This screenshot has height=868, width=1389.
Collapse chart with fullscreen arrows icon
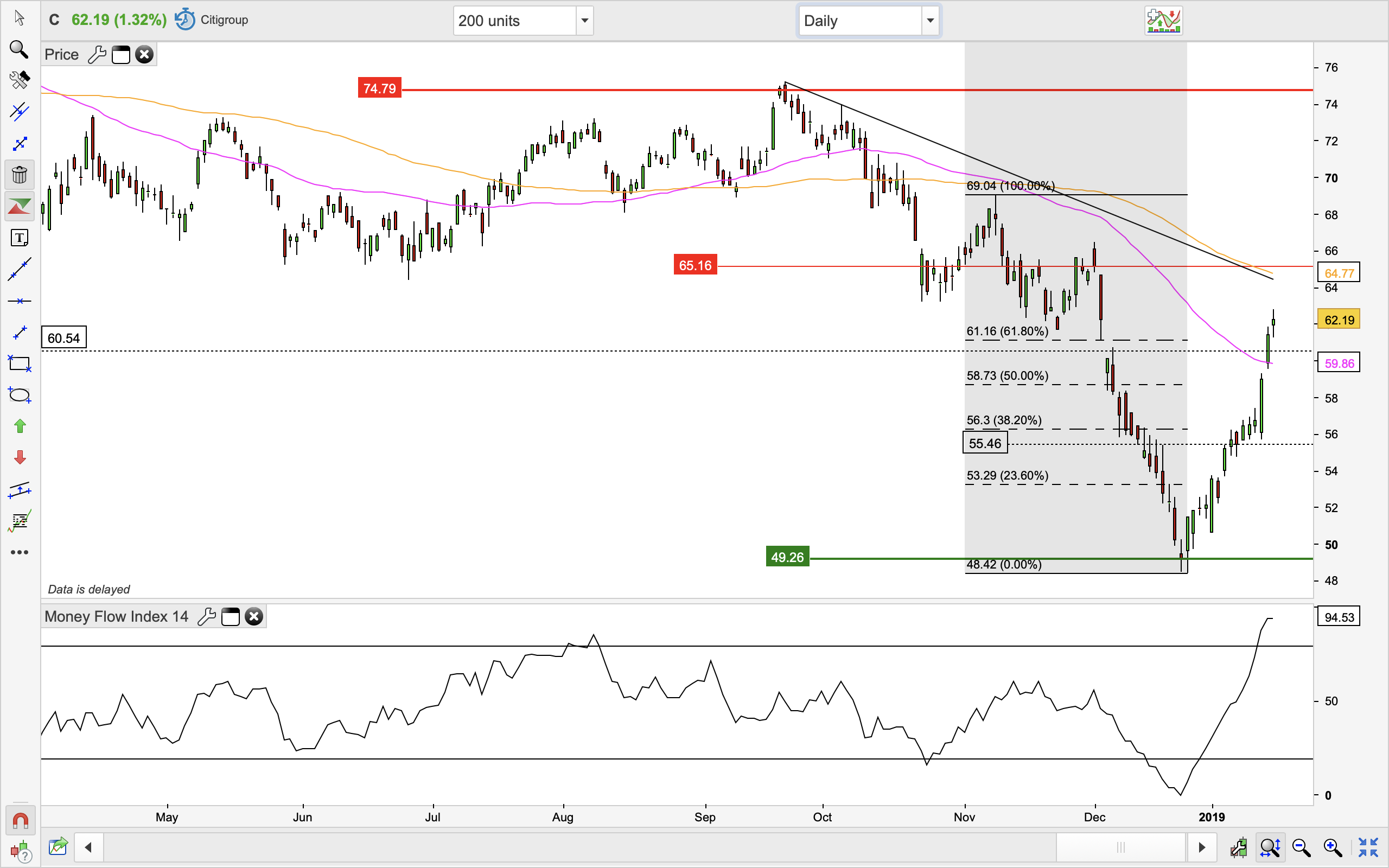point(1368,847)
